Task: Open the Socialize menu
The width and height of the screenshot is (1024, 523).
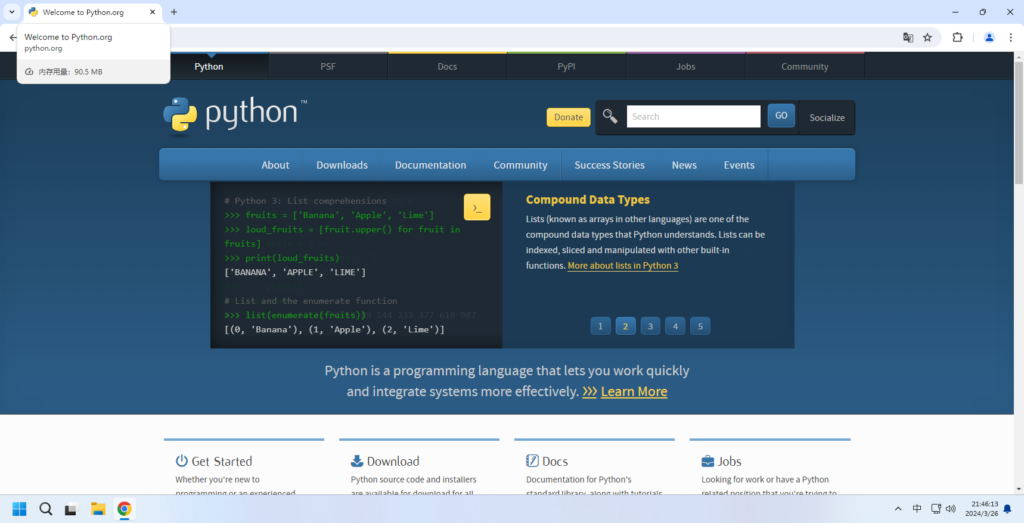Action: [827, 118]
